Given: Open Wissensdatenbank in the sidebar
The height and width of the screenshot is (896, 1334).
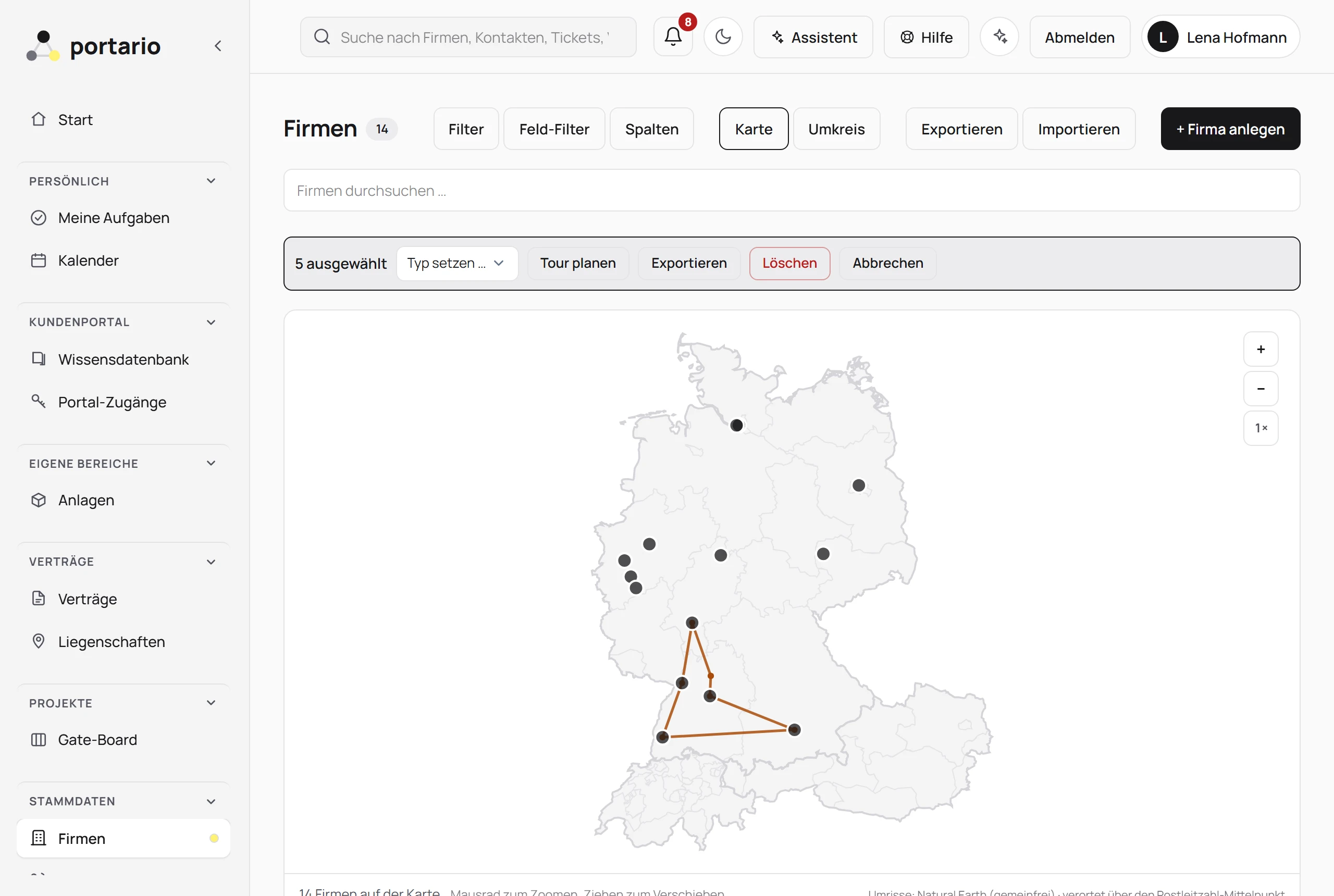Looking at the screenshot, I should tap(123, 359).
